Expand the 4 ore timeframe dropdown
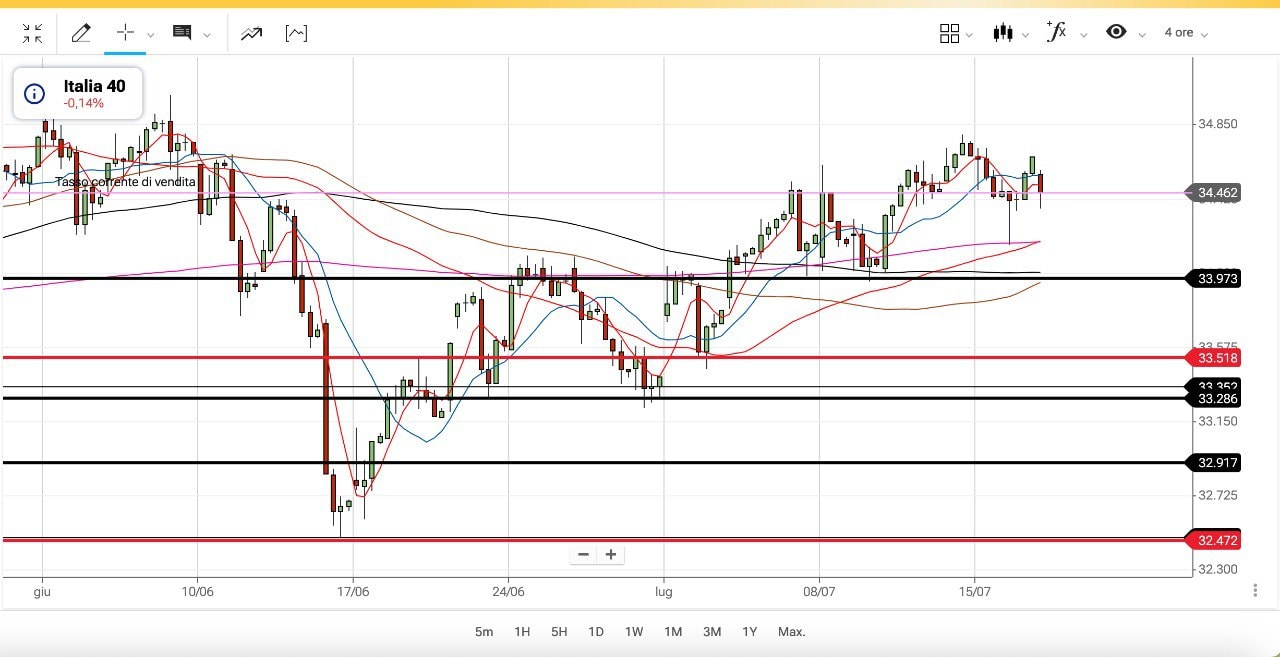Screen dimensions: 1280x657 [x=1186, y=33]
